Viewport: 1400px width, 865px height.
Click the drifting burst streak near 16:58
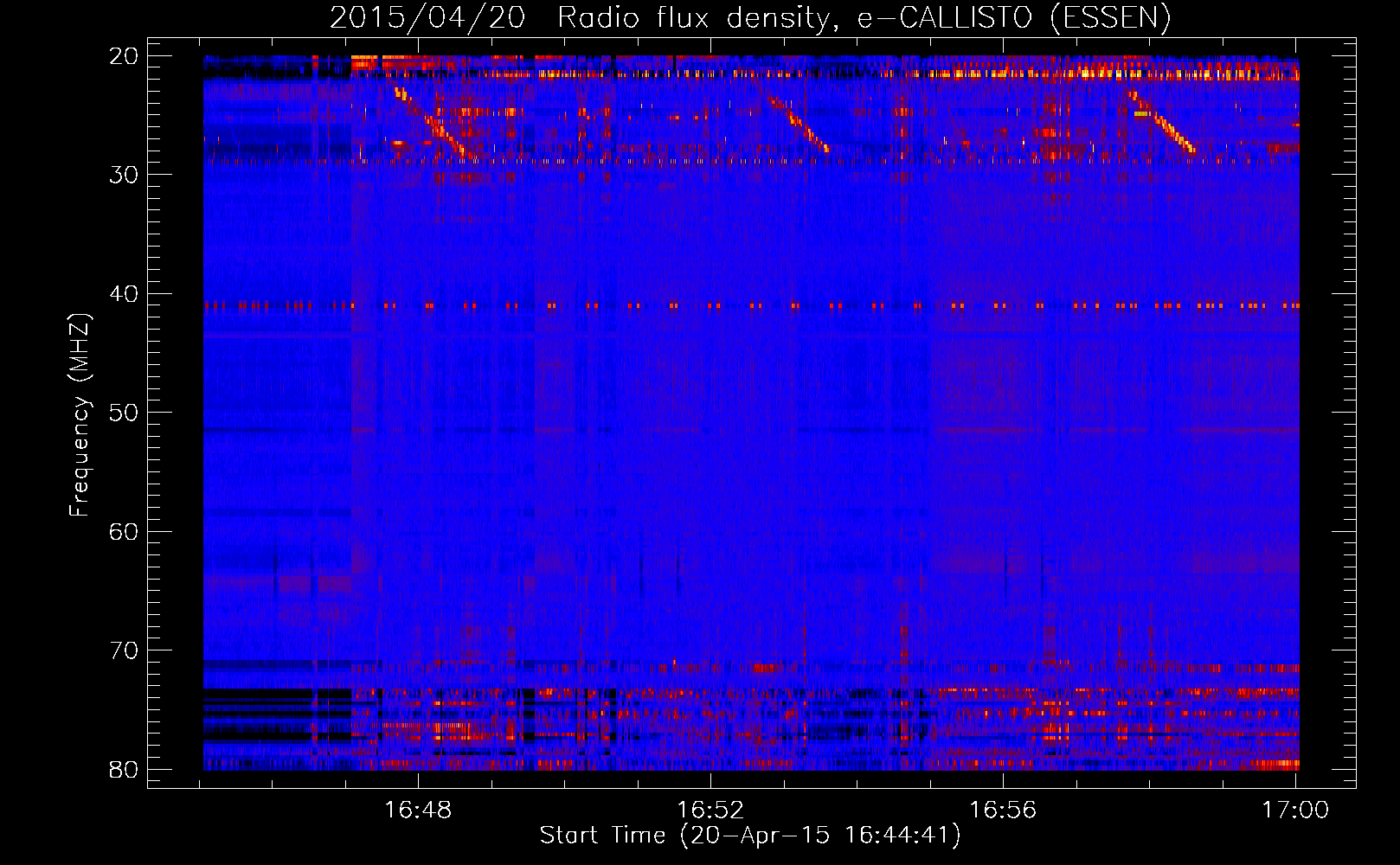[x=1162, y=122]
